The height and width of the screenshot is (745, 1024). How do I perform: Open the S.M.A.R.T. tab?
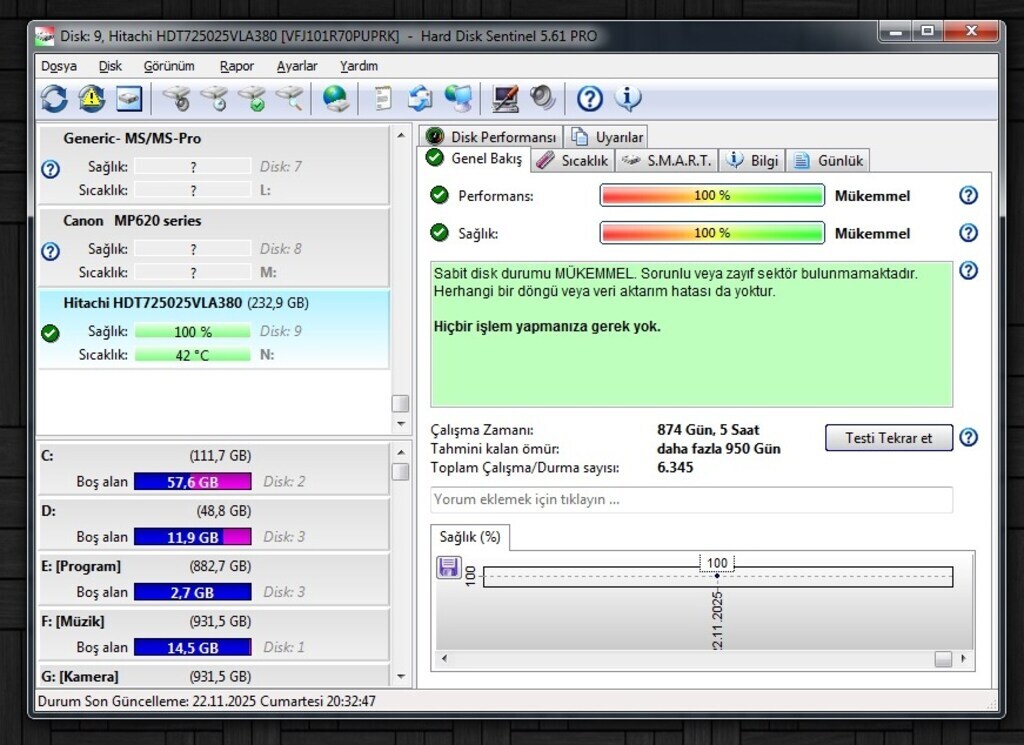click(667, 160)
